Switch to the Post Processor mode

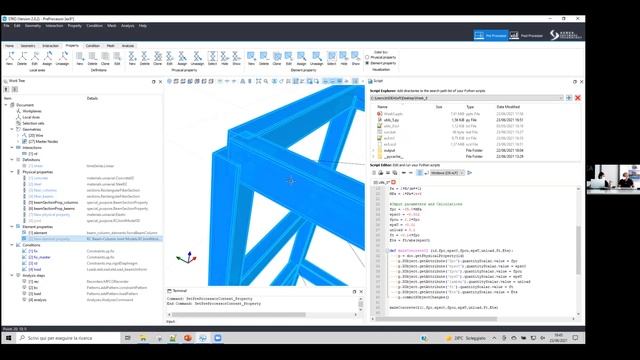[x=527, y=36]
